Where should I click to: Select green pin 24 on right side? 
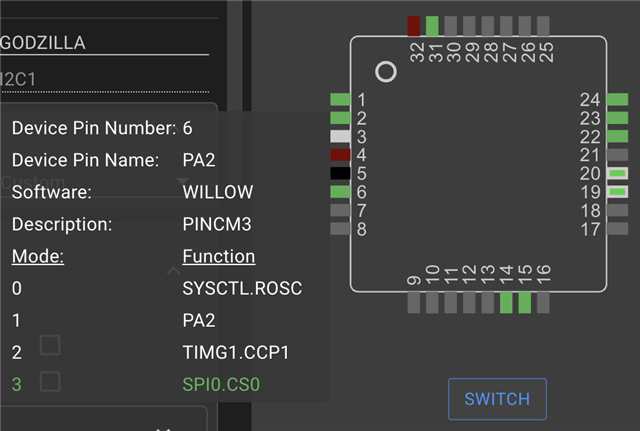[618, 99]
